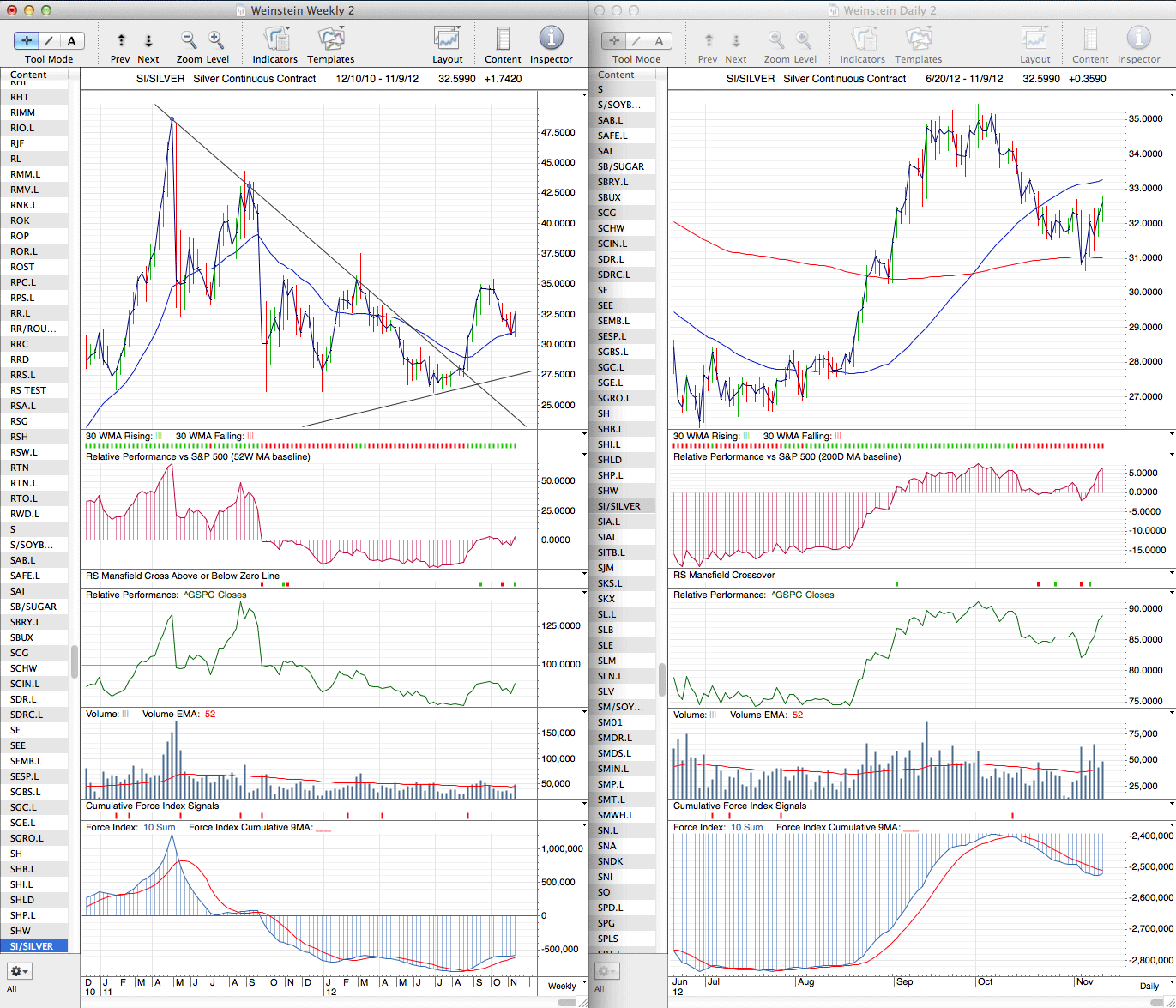Viewport: 1176px width, 1008px height.
Task: Select RTO.L in Weekly symbol list
Action: coord(34,498)
